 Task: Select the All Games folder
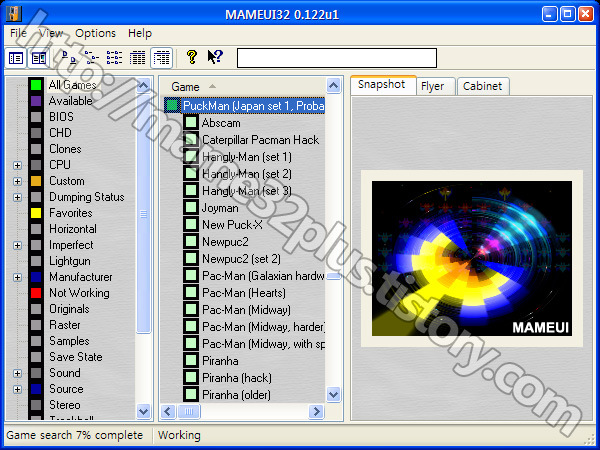click(x=72, y=85)
